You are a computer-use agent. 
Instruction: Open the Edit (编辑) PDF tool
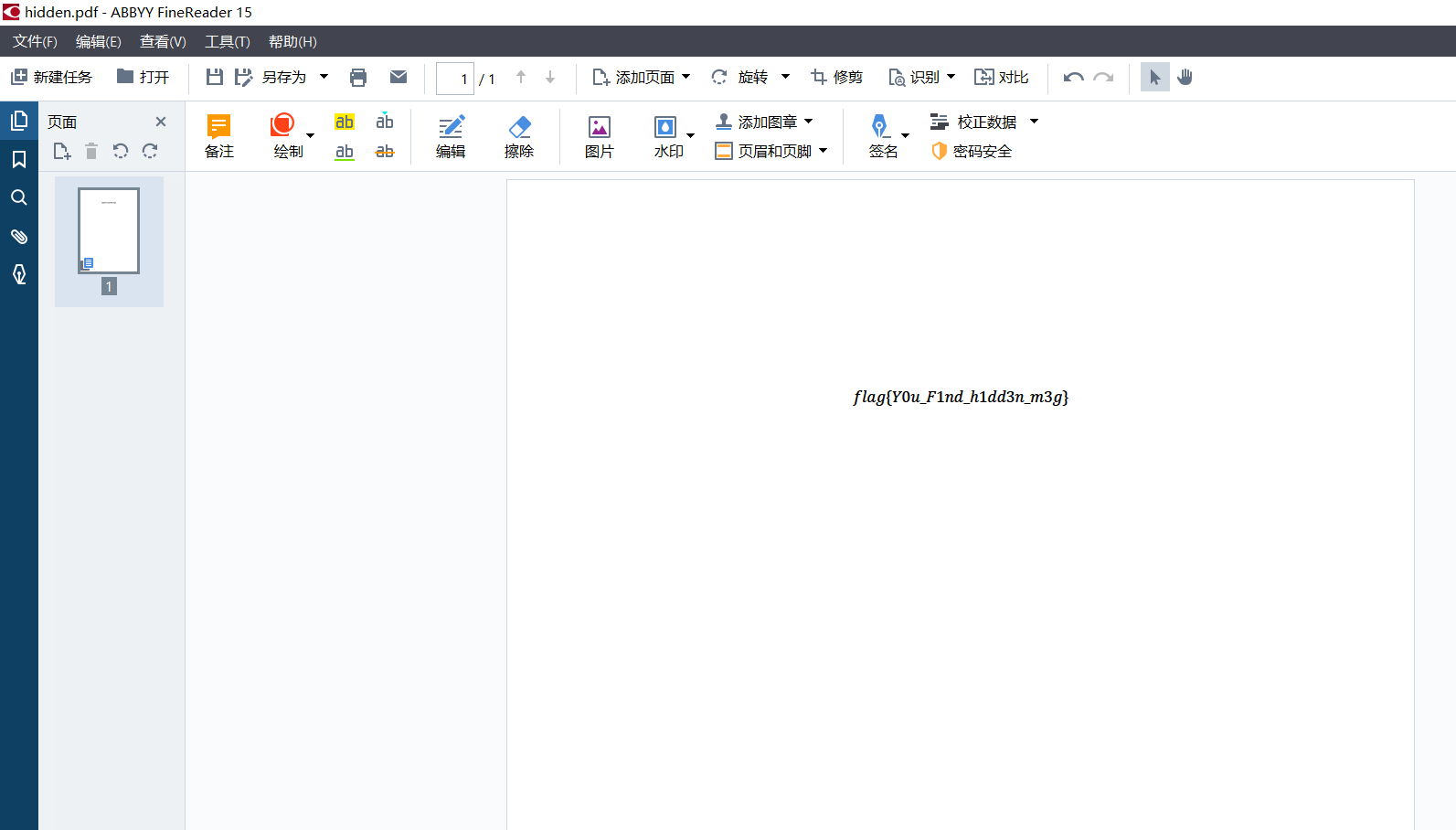[x=451, y=136]
